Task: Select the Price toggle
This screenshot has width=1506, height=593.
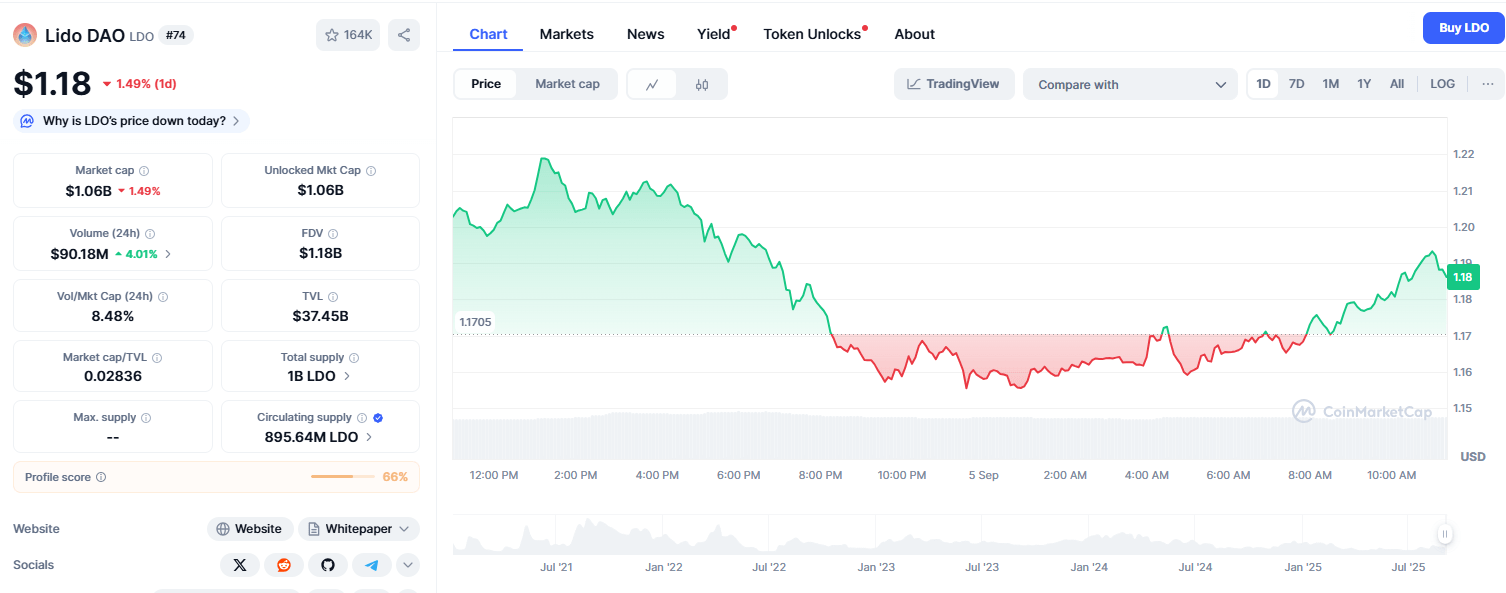Action: click(x=486, y=84)
